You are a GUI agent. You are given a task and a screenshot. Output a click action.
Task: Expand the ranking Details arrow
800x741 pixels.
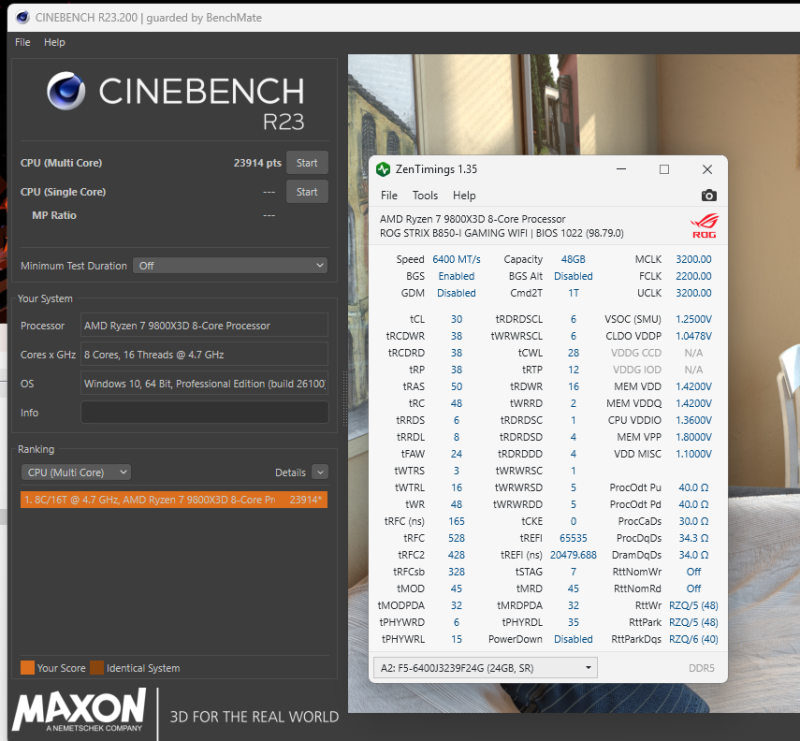point(320,472)
